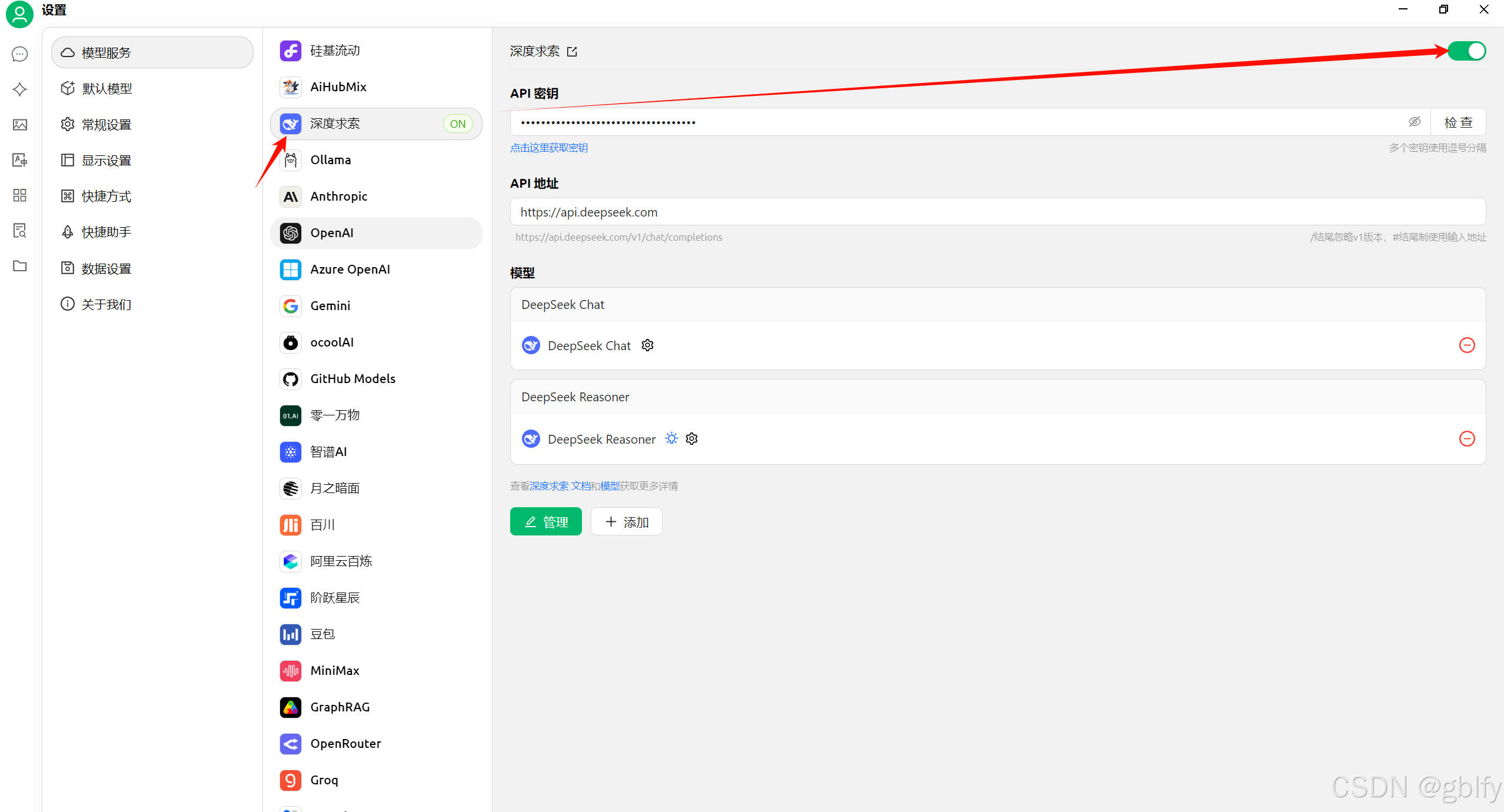
Task: Open the translate sidebar icon
Action: (19, 160)
